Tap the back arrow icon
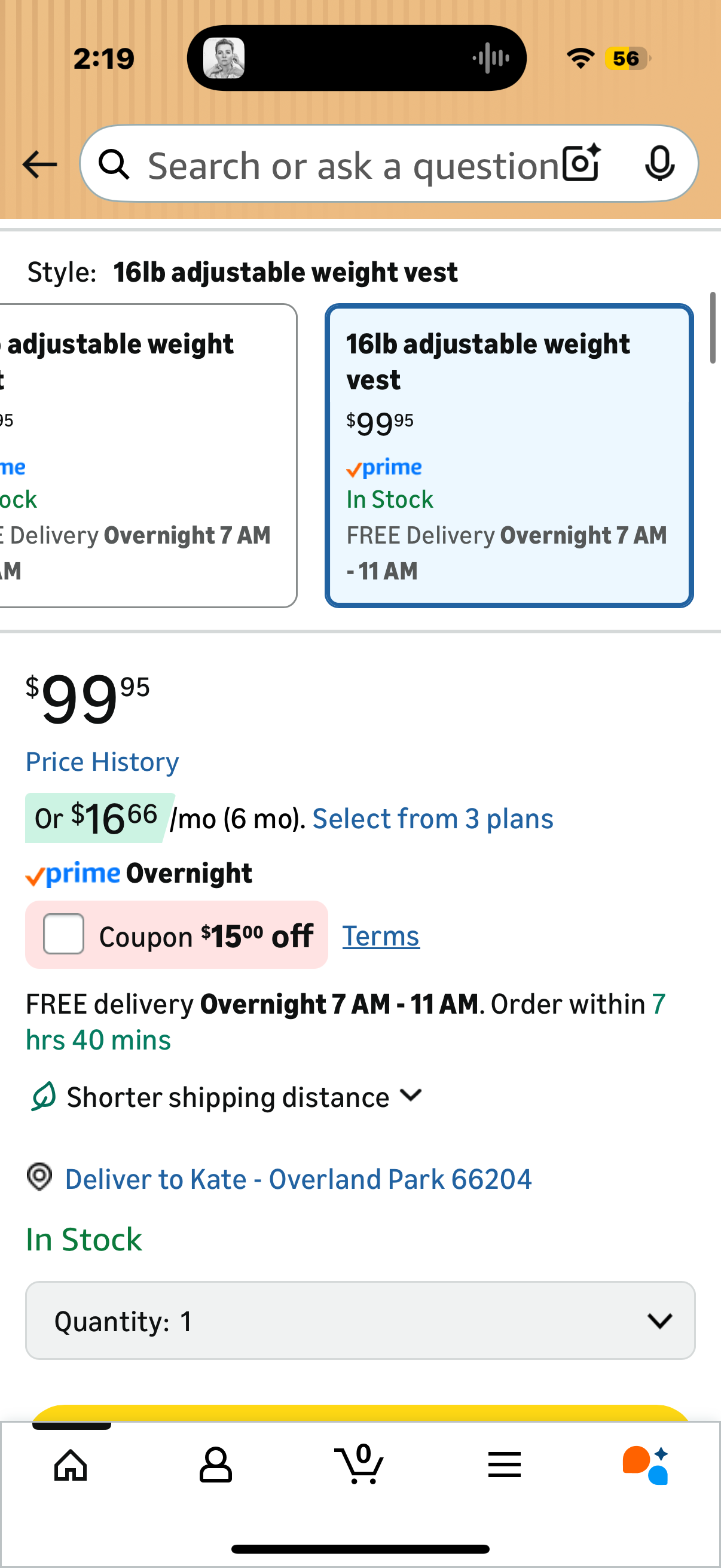The height and width of the screenshot is (1568, 721). [39, 164]
